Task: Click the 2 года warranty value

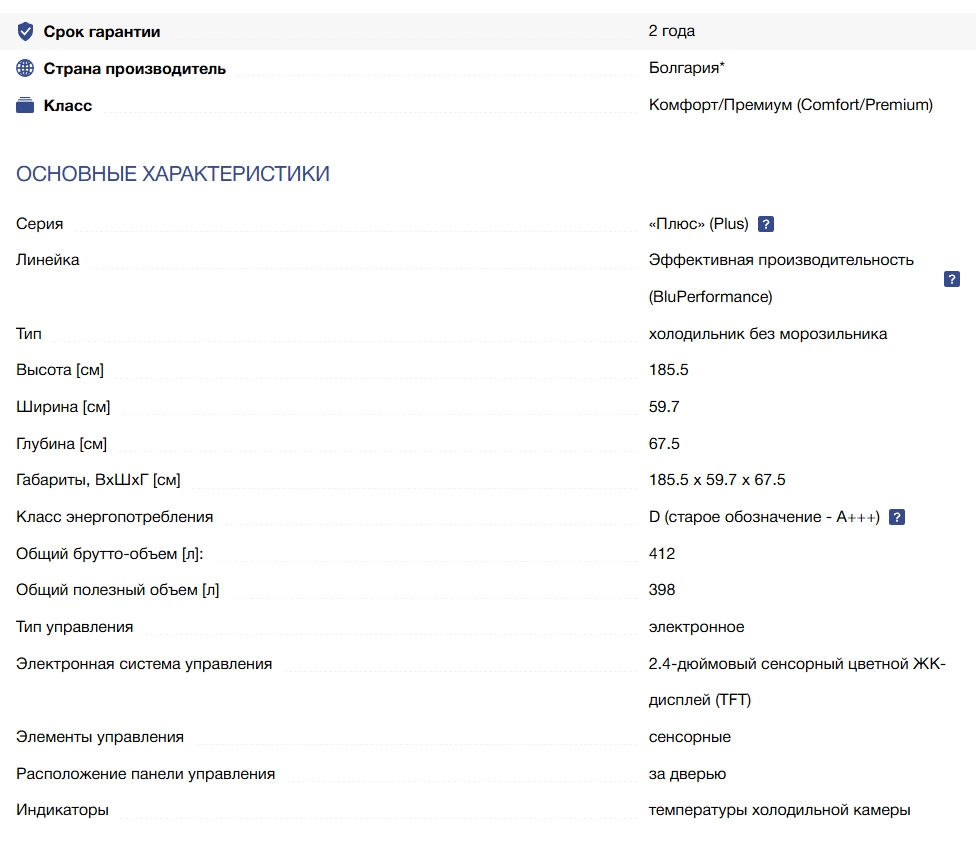Action: [x=672, y=31]
